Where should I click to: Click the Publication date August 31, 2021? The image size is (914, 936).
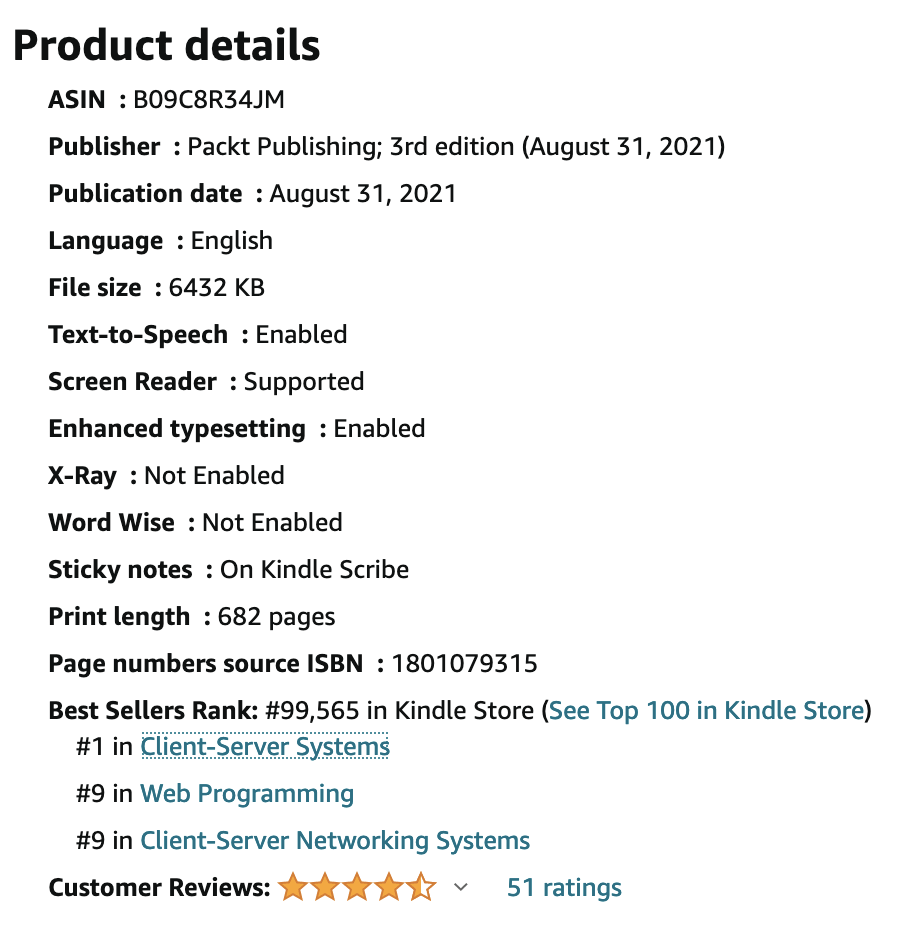coord(253,194)
